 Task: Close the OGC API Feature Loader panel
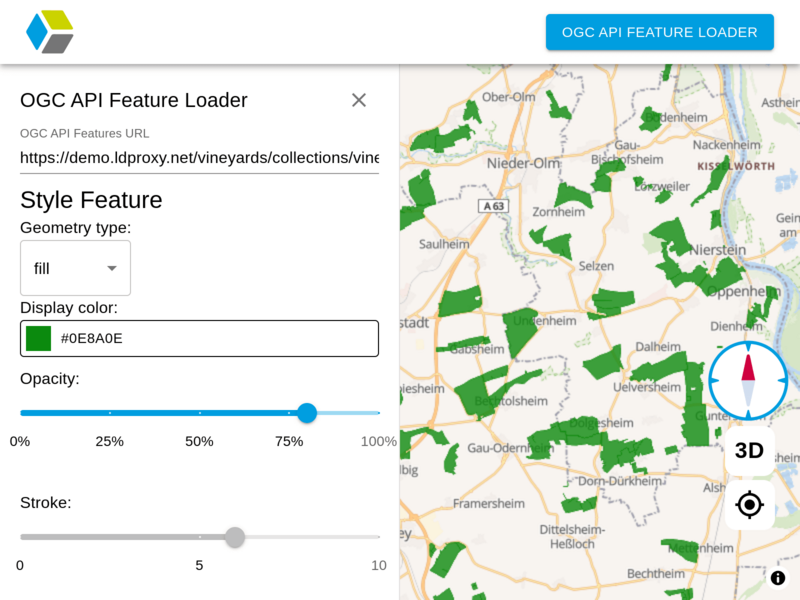pyautogui.click(x=359, y=100)
